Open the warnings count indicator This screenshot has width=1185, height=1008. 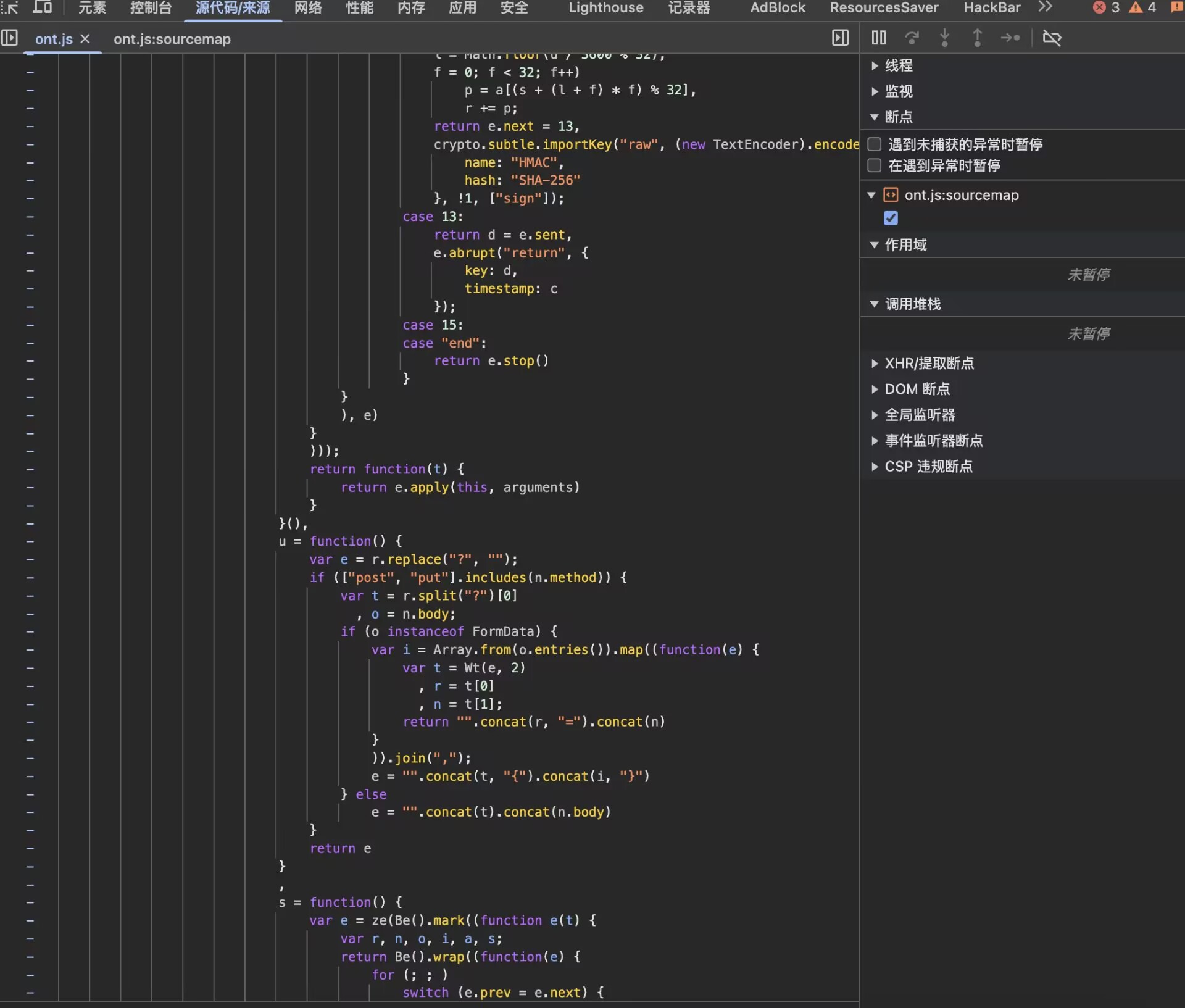click(x=1142, y=7)
